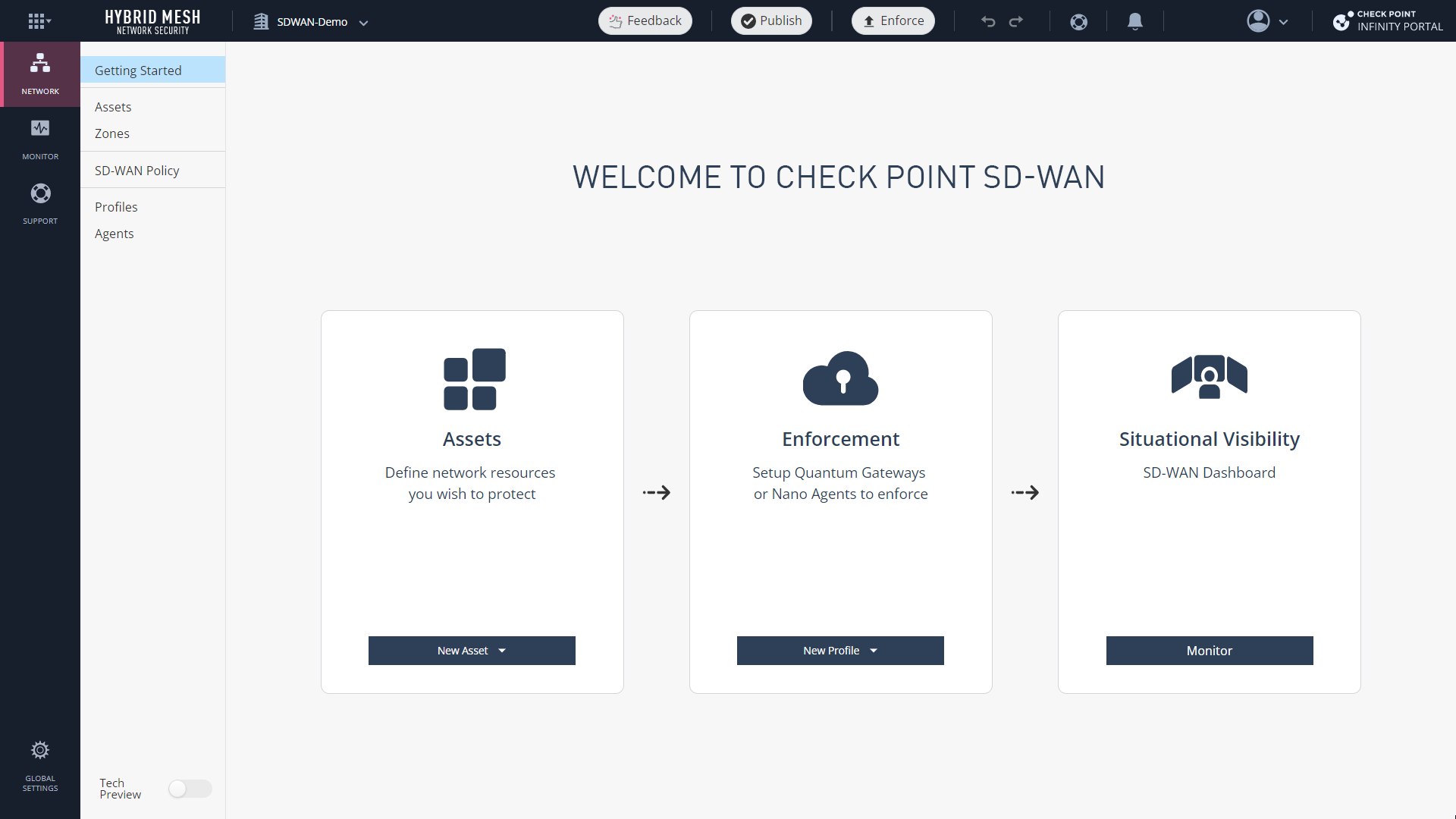Click the Situational Visibility icon
Viewport: 1456px width, 819px height.
[1210, 377]
